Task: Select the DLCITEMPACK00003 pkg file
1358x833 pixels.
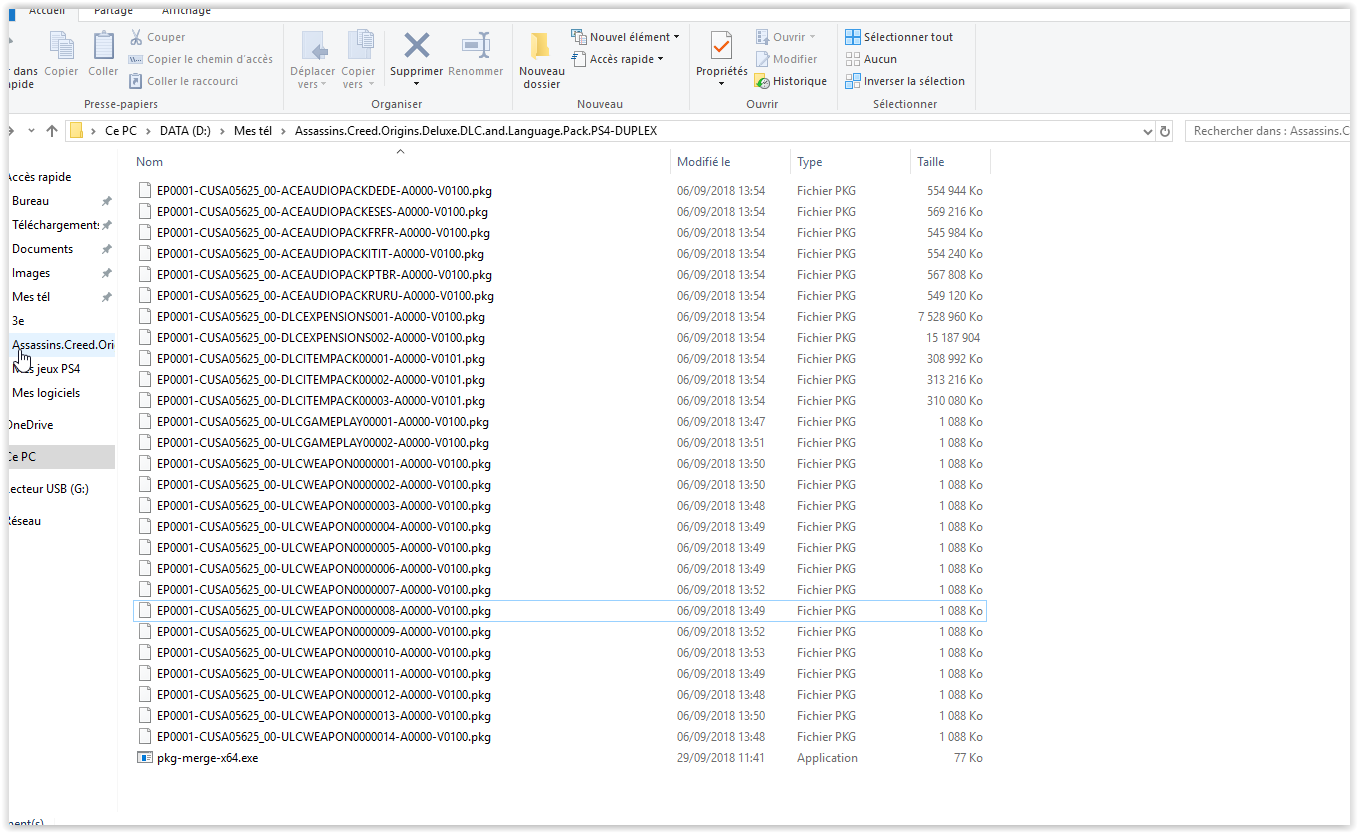Action: tap(320, 401)
